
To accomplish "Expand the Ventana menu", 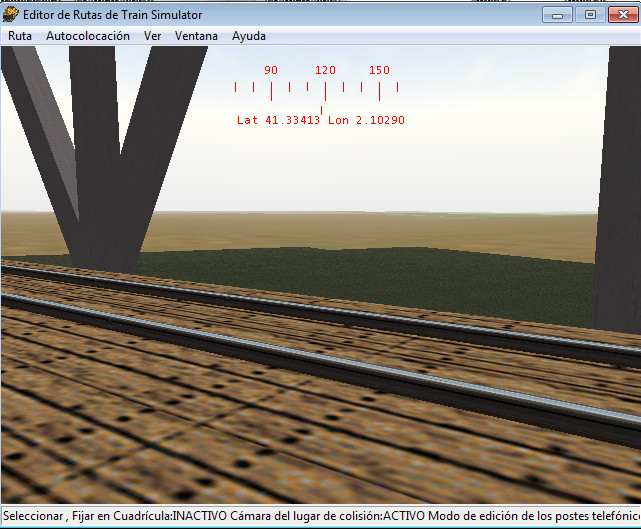I will click(196, 36).
